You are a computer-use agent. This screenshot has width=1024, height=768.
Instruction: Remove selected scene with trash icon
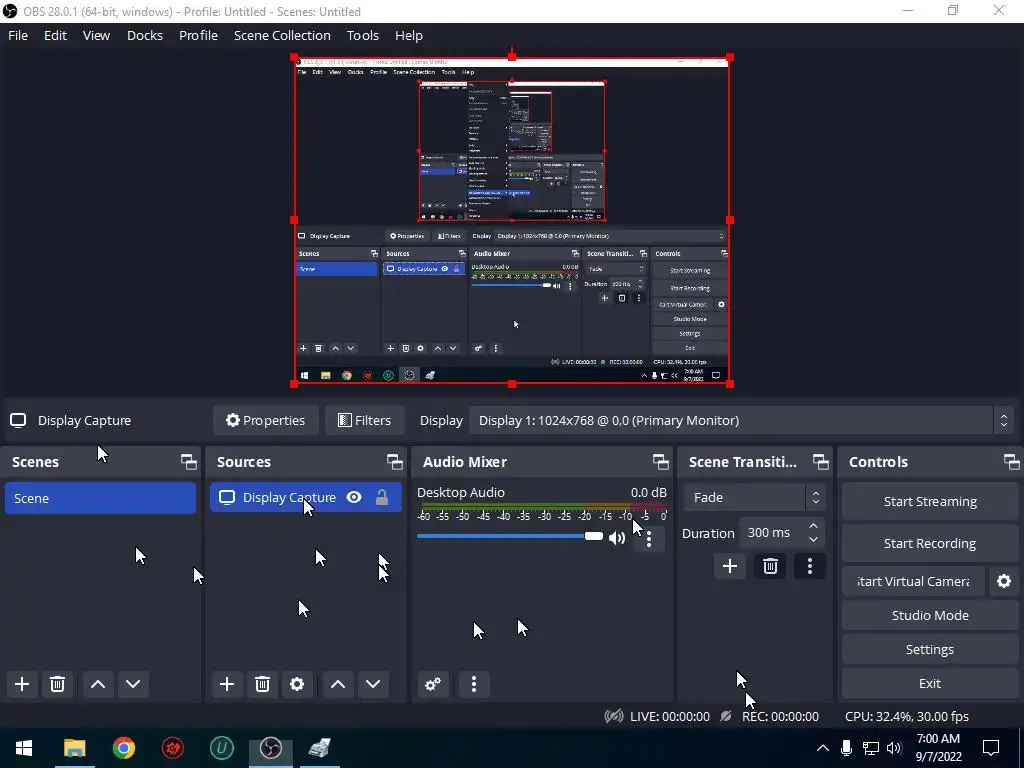click(x=57, y=684)
